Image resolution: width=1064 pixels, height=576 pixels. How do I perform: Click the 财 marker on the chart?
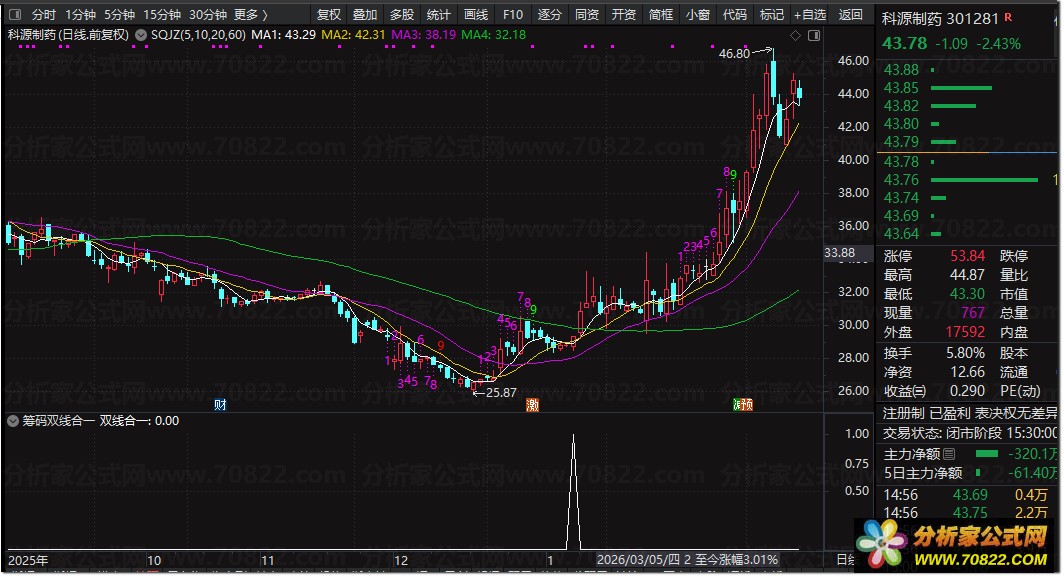(220, 405)
